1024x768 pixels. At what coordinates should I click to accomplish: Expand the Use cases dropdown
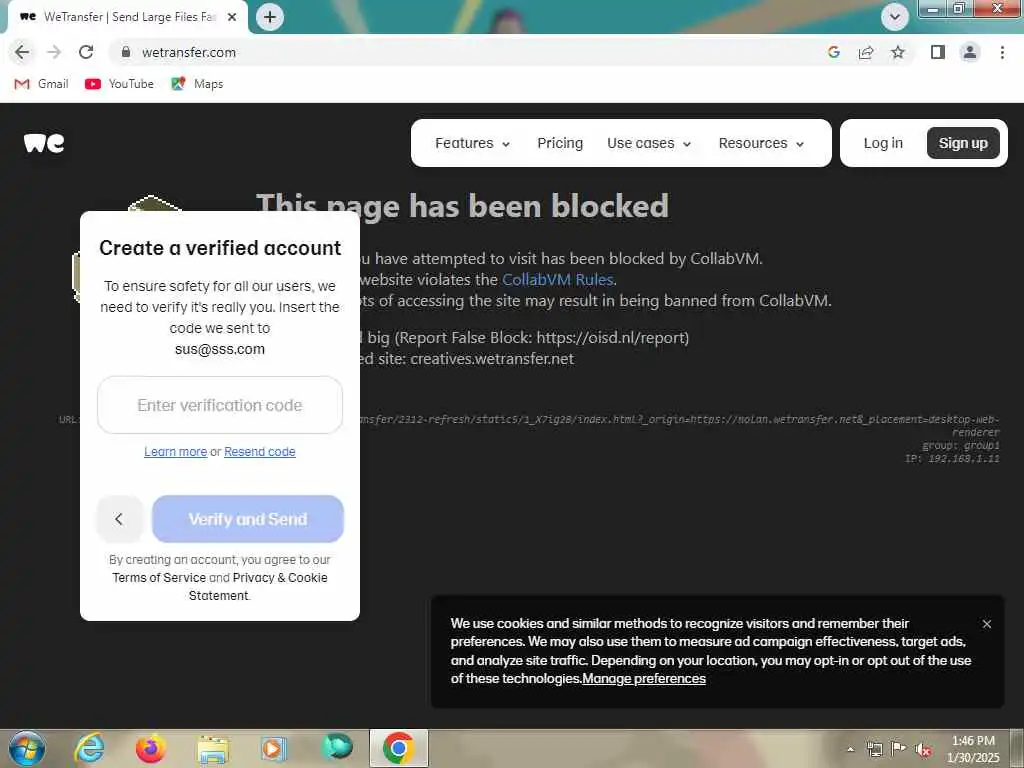[x=649, y=143]
